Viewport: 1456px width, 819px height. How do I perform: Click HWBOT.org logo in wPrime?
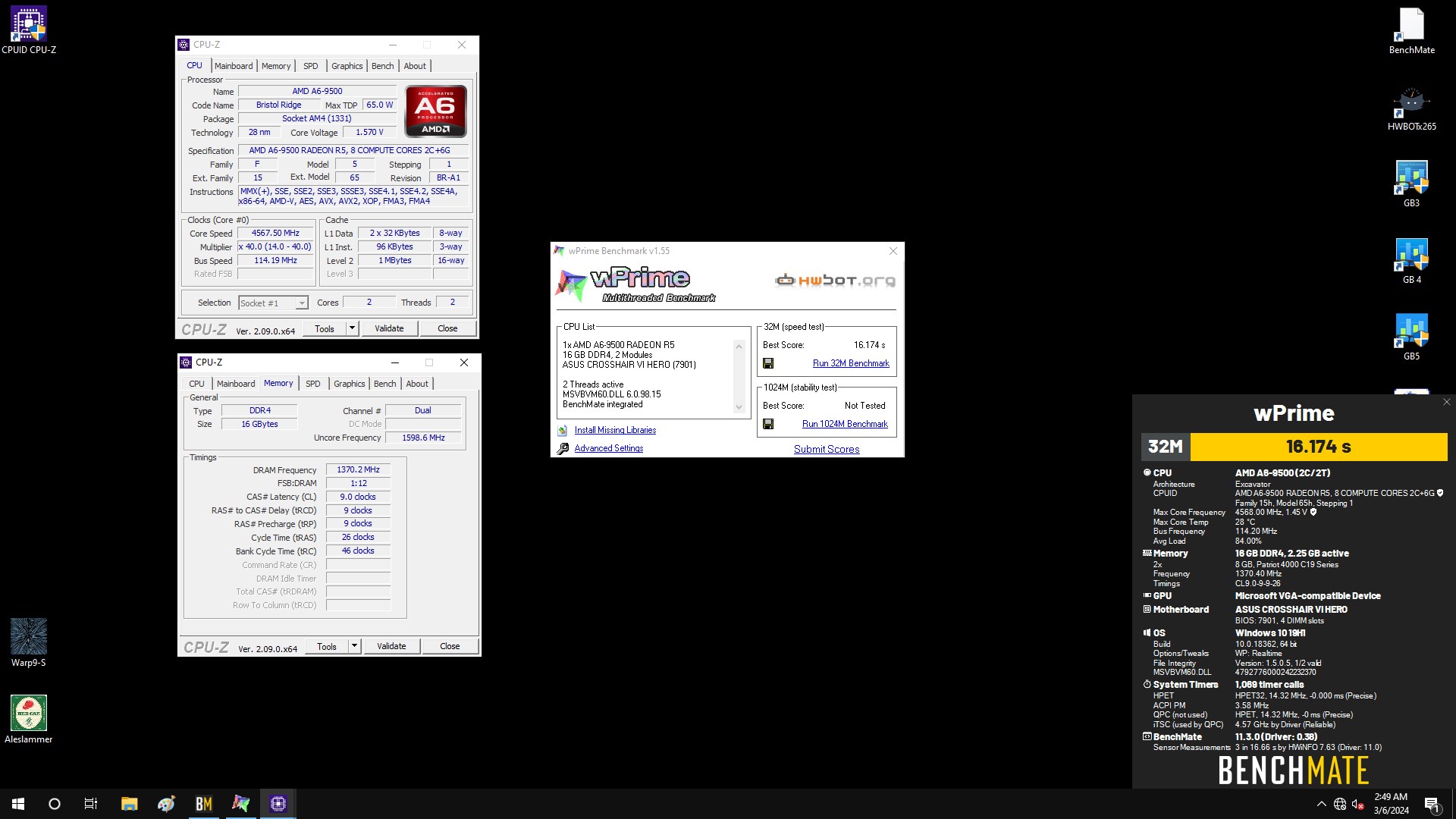point(835,281)
